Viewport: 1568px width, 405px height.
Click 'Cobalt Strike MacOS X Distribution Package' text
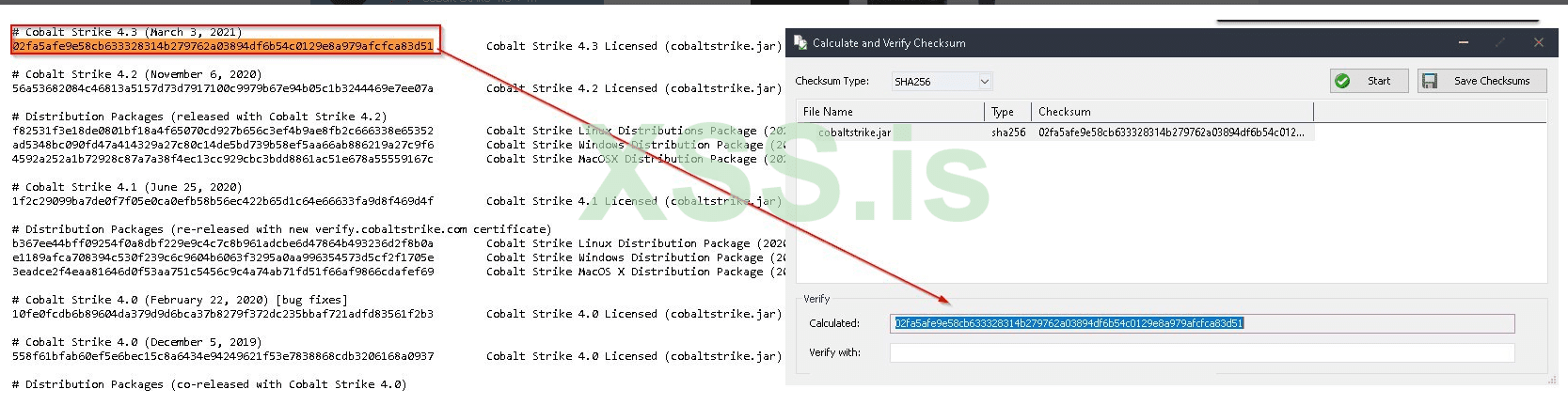[x=625, y=272]
